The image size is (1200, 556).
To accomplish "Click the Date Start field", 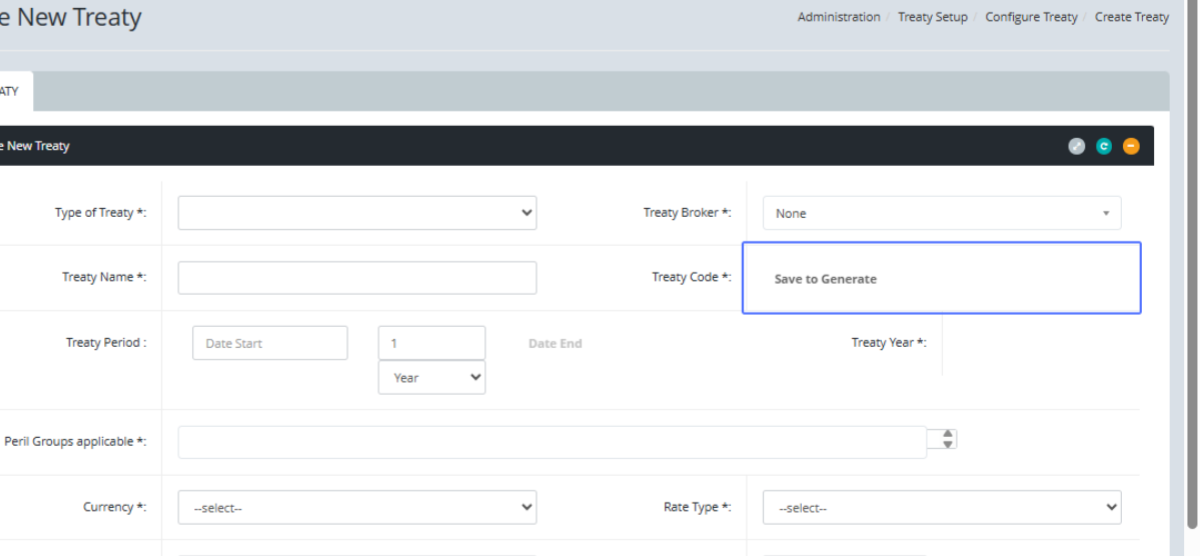I will point(270,343).
